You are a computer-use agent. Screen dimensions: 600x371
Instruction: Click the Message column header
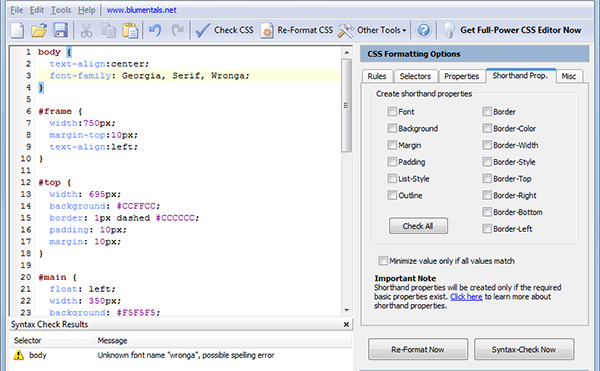(223, 340)
